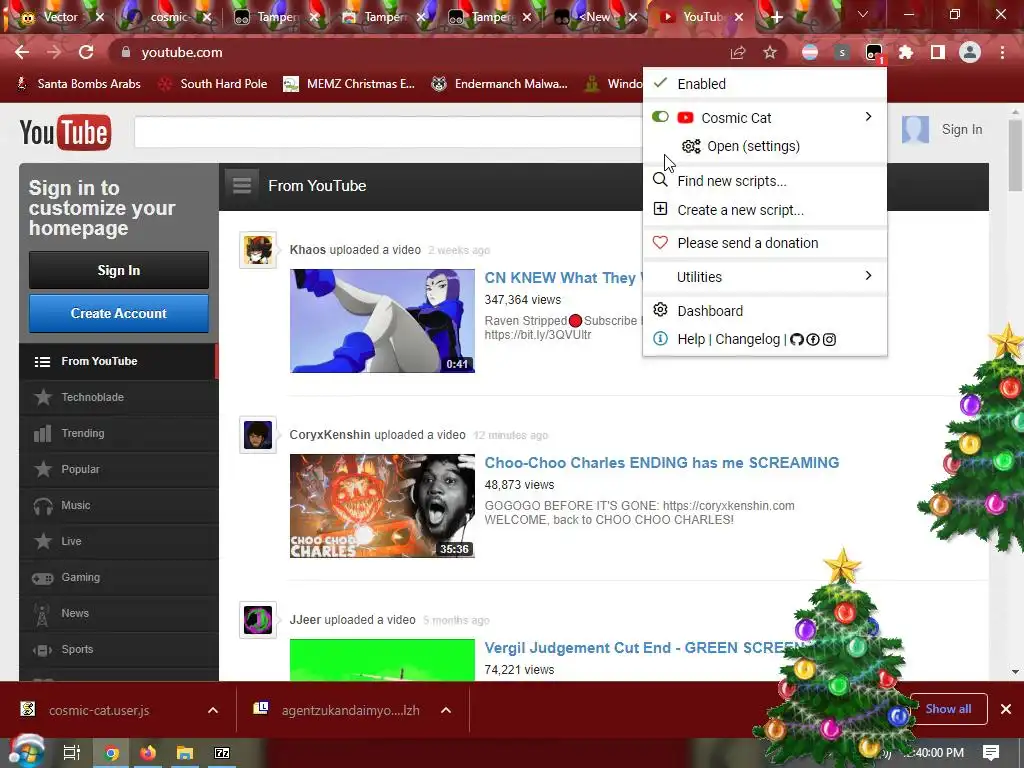This screenshot has height=768, width=1024.
Task: Open File Explorer from the taskbar
Action: (x=185, y=753)
